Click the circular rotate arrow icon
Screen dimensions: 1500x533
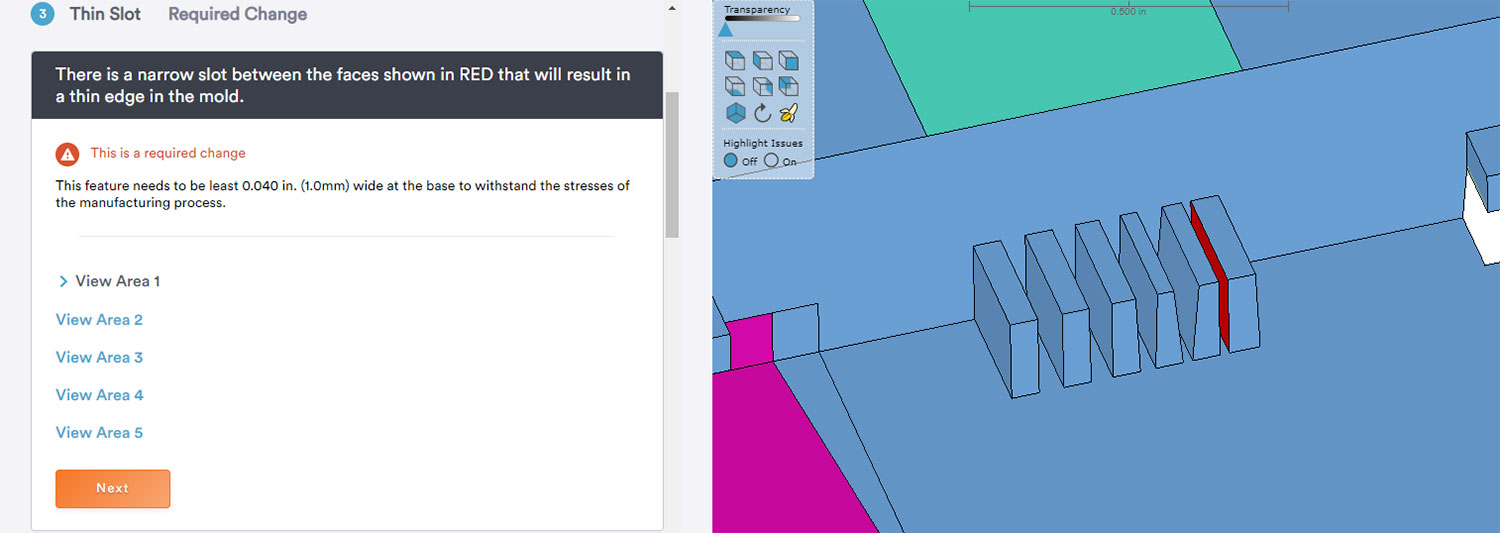(762, 113)
